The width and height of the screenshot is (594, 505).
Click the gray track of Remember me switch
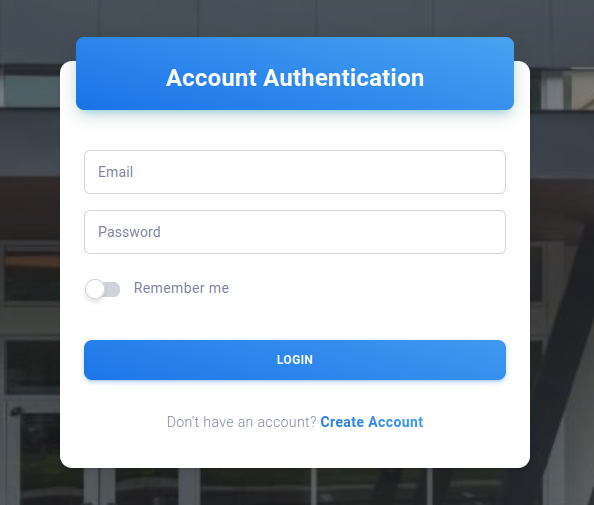click(113, 289)
